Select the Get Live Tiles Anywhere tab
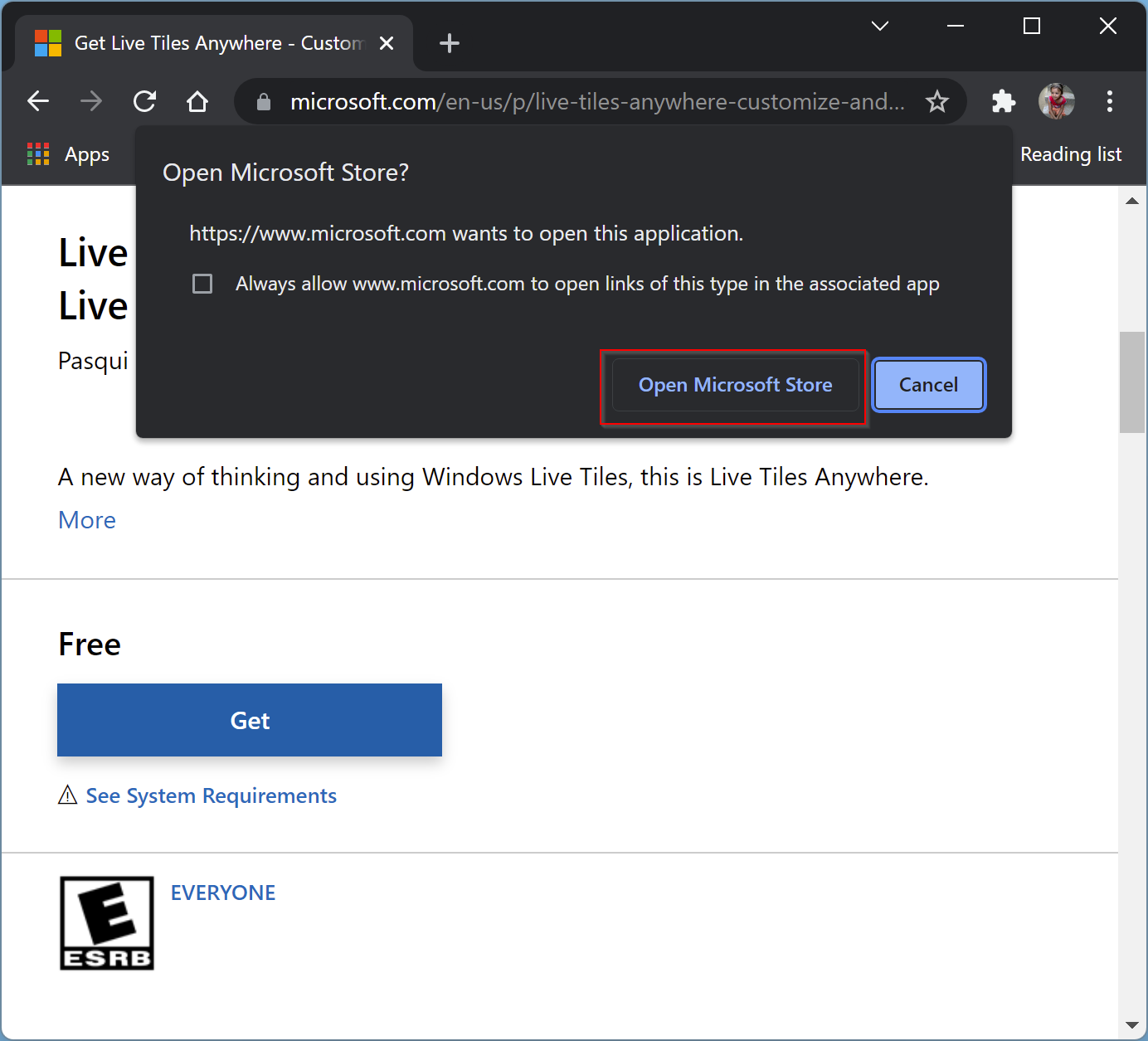 [214, 43]
